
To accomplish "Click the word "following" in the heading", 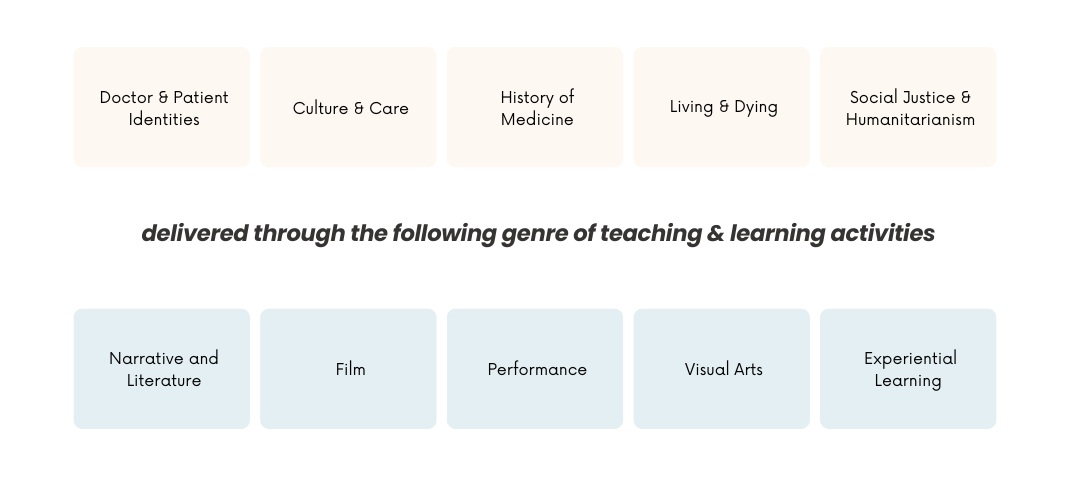I will pyautogui.click(x=444, y=233).
